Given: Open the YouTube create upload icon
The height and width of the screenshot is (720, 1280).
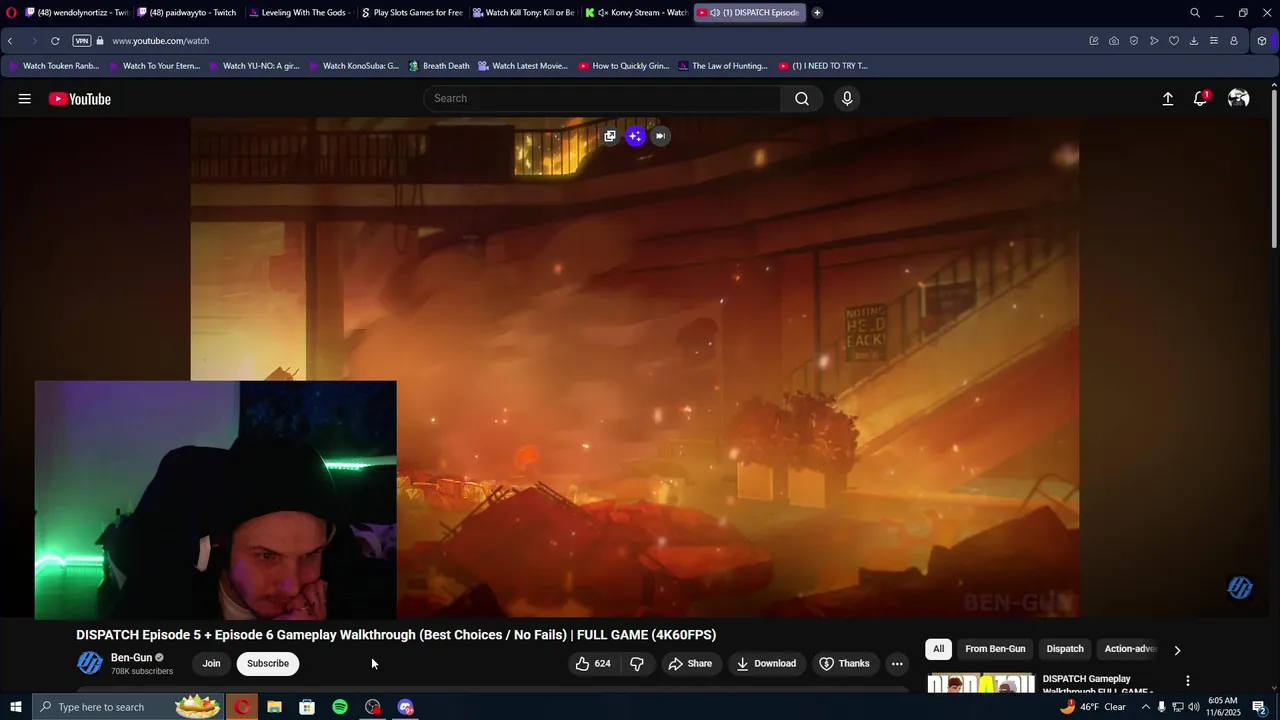Looking at the screenshot, I should 1167,99.
